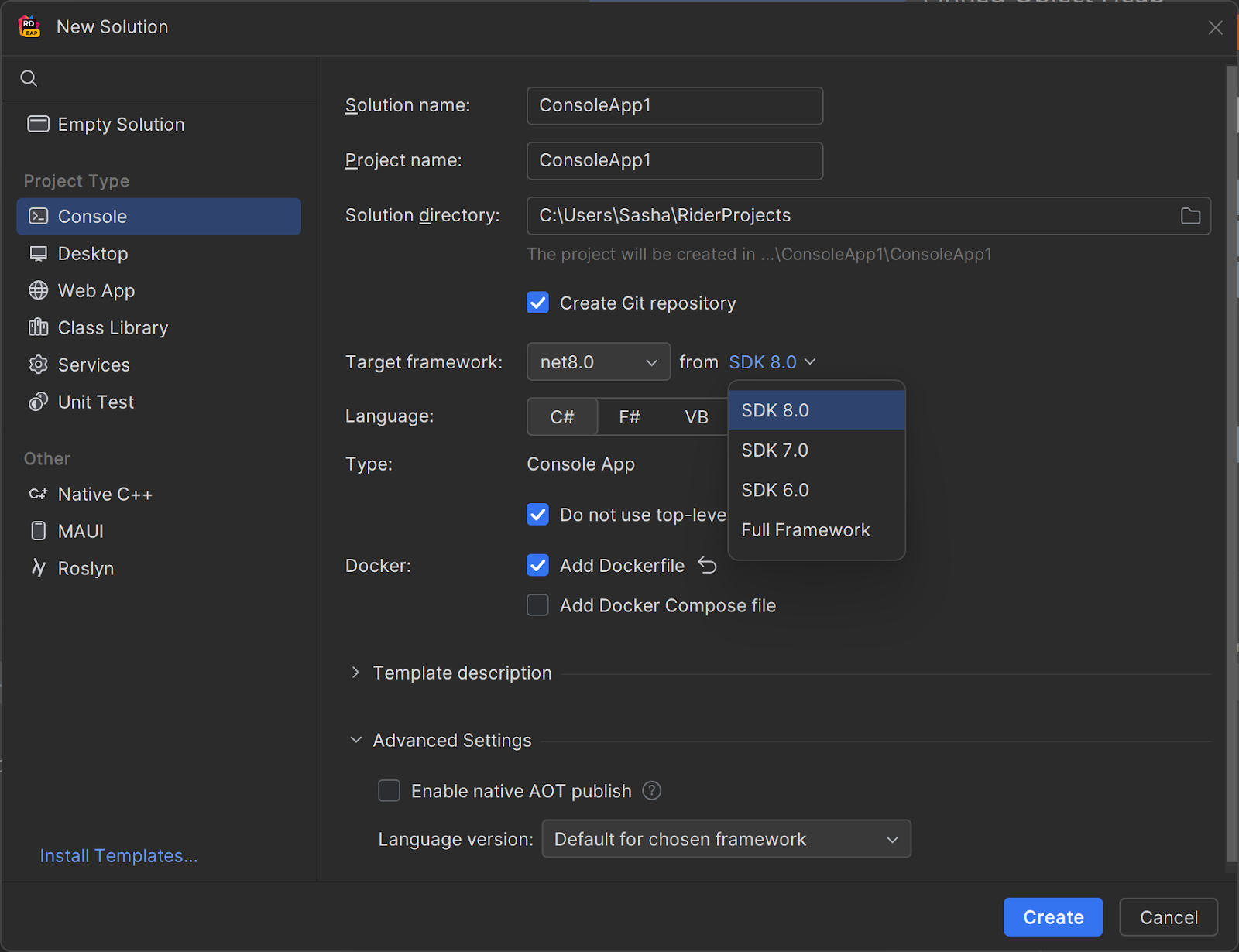Image resolution: width=1239 pixels, height=952 pixels.
Task: Select Roslyn template
Action: click(x=159, y=568)
